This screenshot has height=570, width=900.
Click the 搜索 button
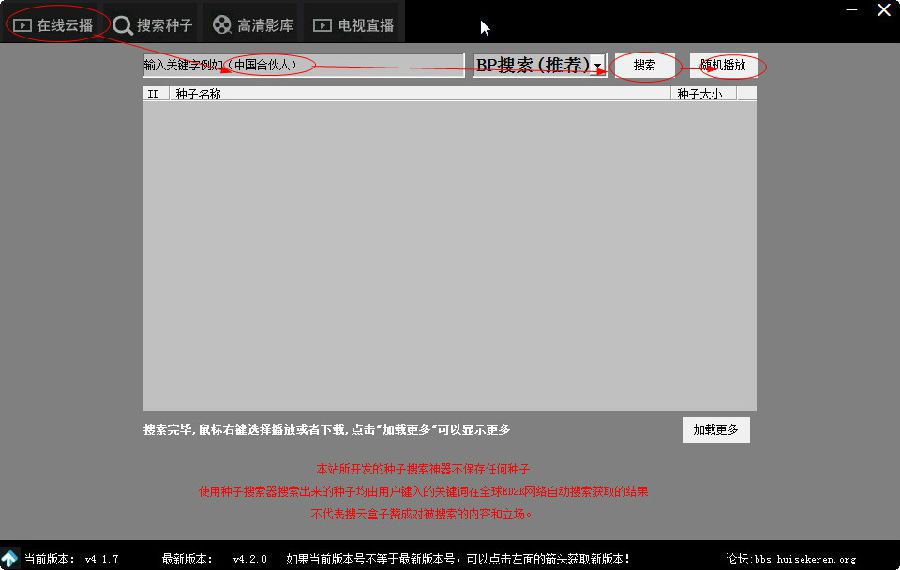tap(645, 65)
